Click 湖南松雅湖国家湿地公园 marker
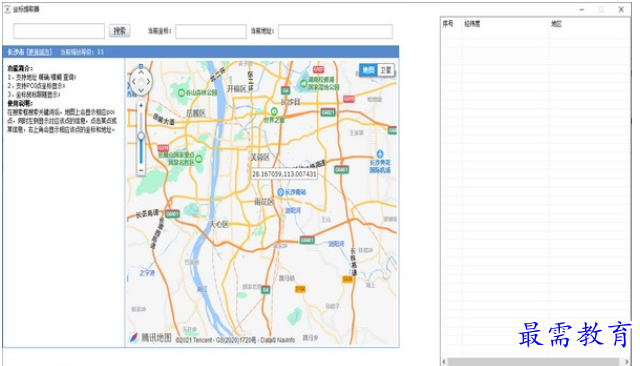640x366 pixels. tap(303, 83)
